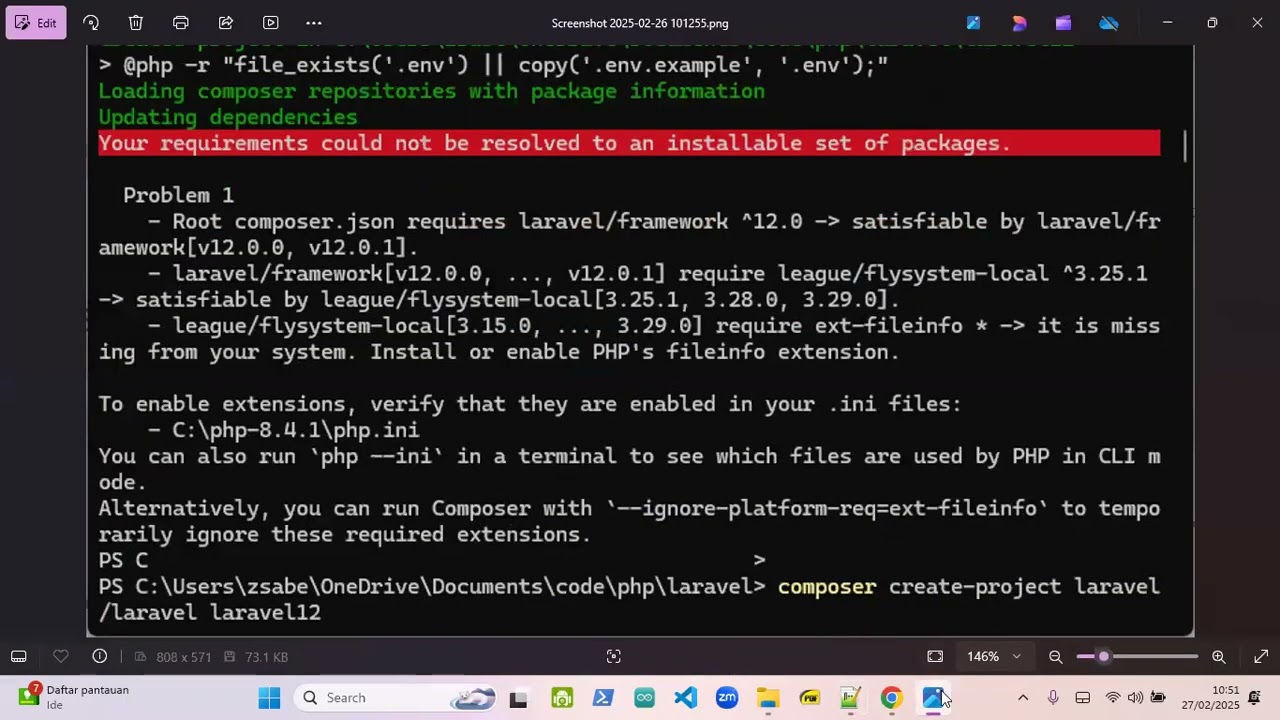Image resolution: width=1280 pixels, height=720 pixels.
Task: Click the C:\php-8.4.1\php.ini path text
Action: pos(296,430)
